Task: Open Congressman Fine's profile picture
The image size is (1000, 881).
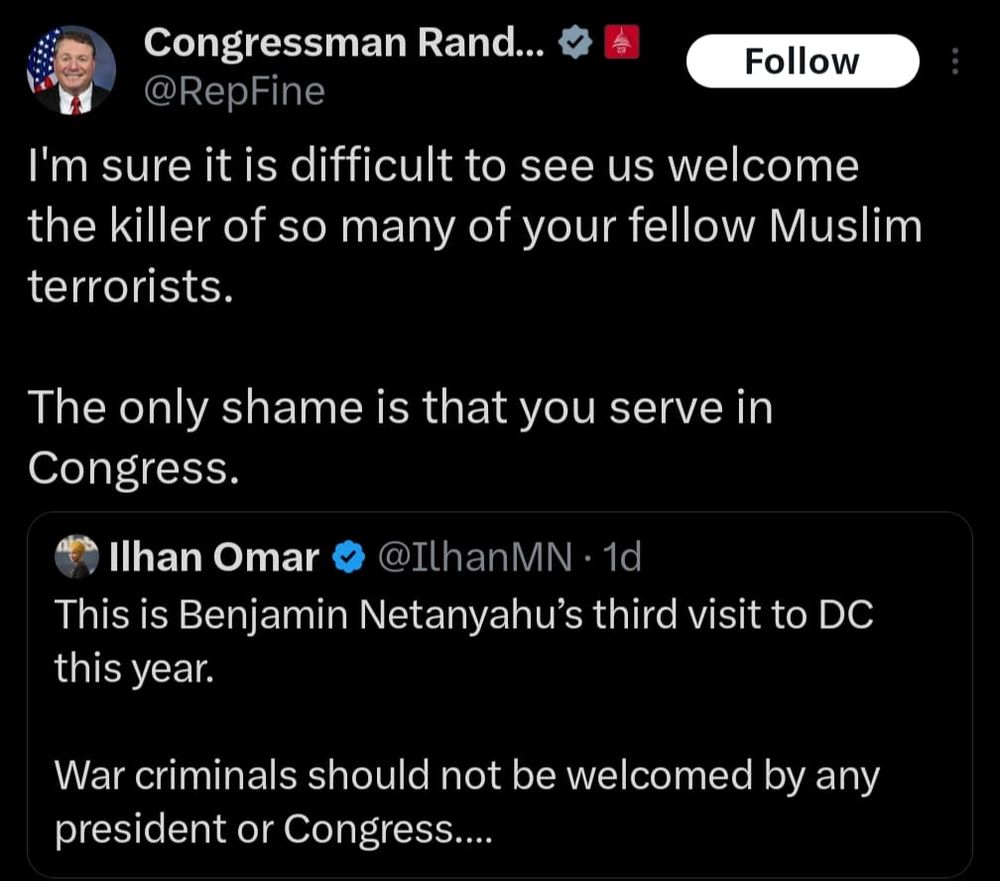Action: pos(71,70)
